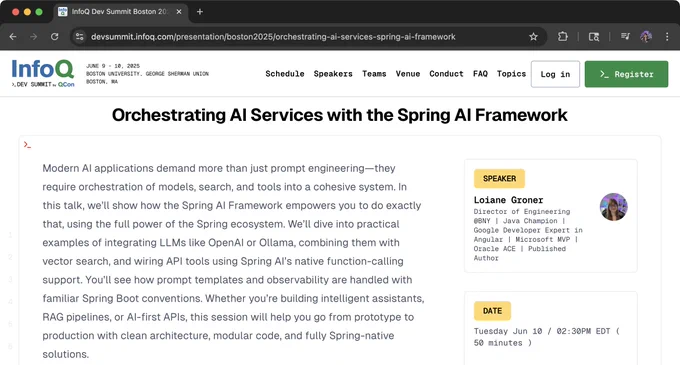Open the Chrome profile avatar
This screenshot has height=365, width=680.
pyautogui.click(x=646, y=37)
